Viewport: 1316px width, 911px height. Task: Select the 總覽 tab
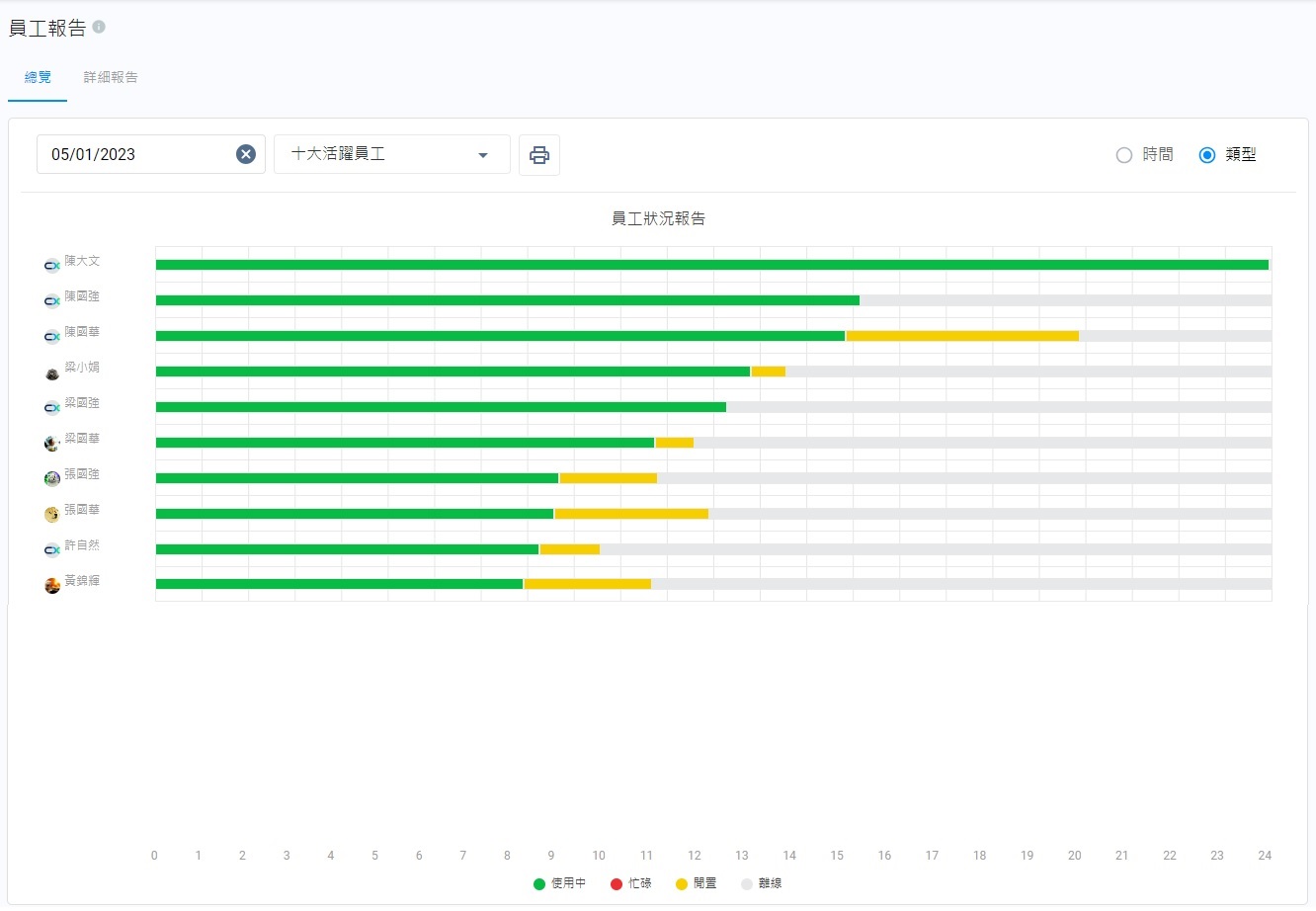[x=38, y=77]
